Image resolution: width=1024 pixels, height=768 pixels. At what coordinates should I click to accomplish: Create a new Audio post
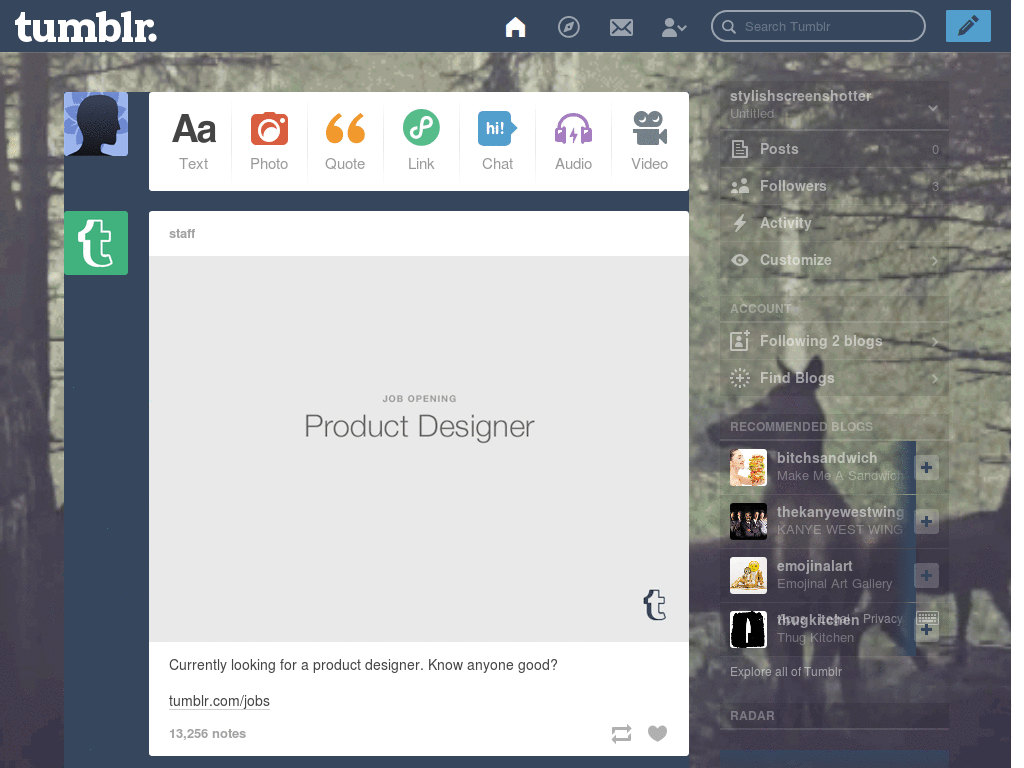[573, 141]
